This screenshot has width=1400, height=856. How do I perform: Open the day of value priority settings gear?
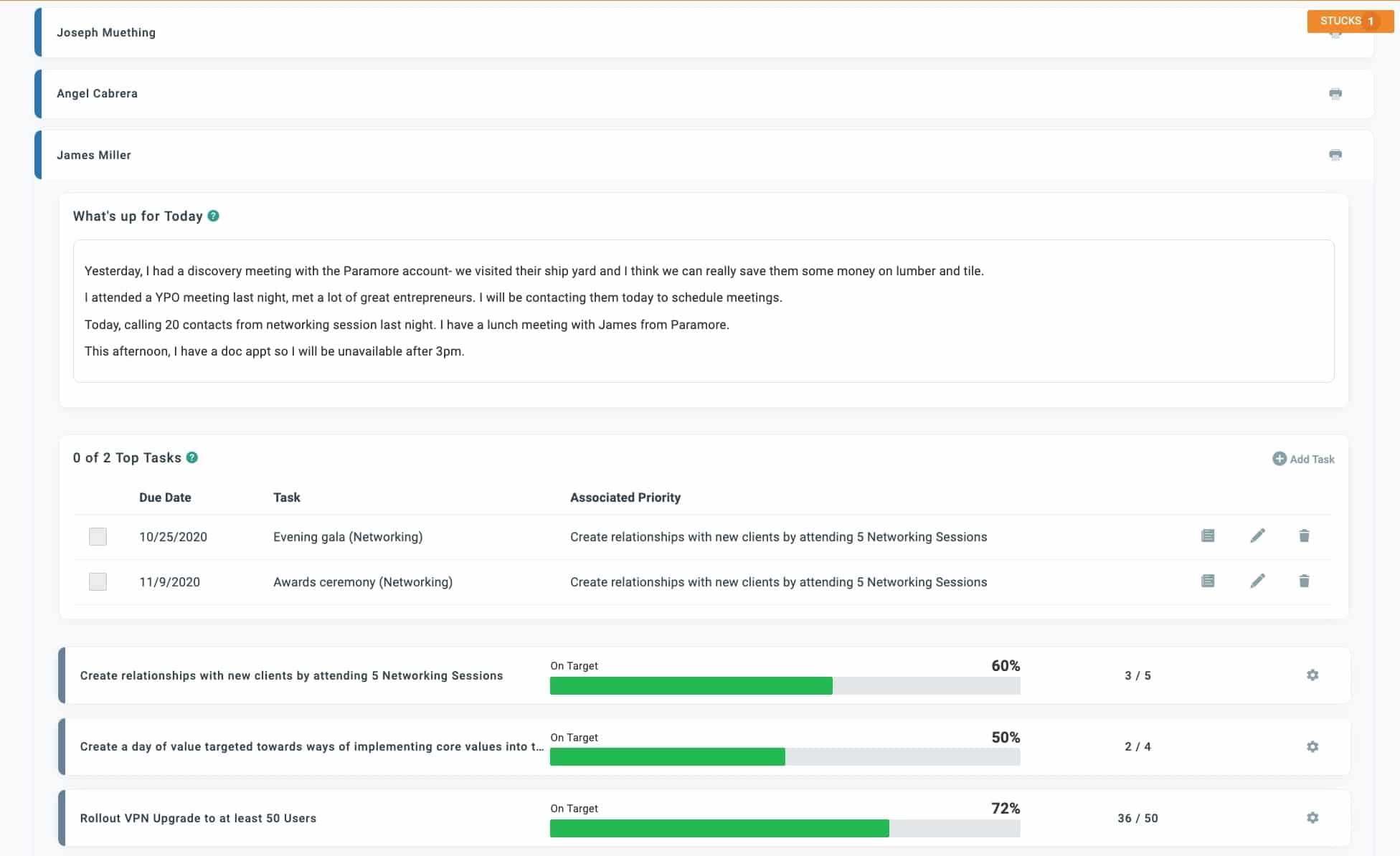(x=1312, y=746)
